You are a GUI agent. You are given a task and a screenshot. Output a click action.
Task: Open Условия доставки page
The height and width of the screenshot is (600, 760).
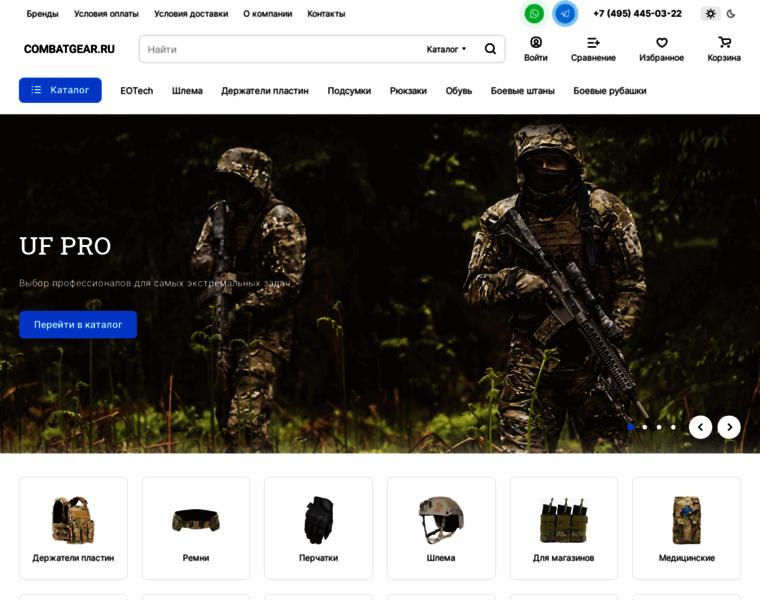pos(191,14)
